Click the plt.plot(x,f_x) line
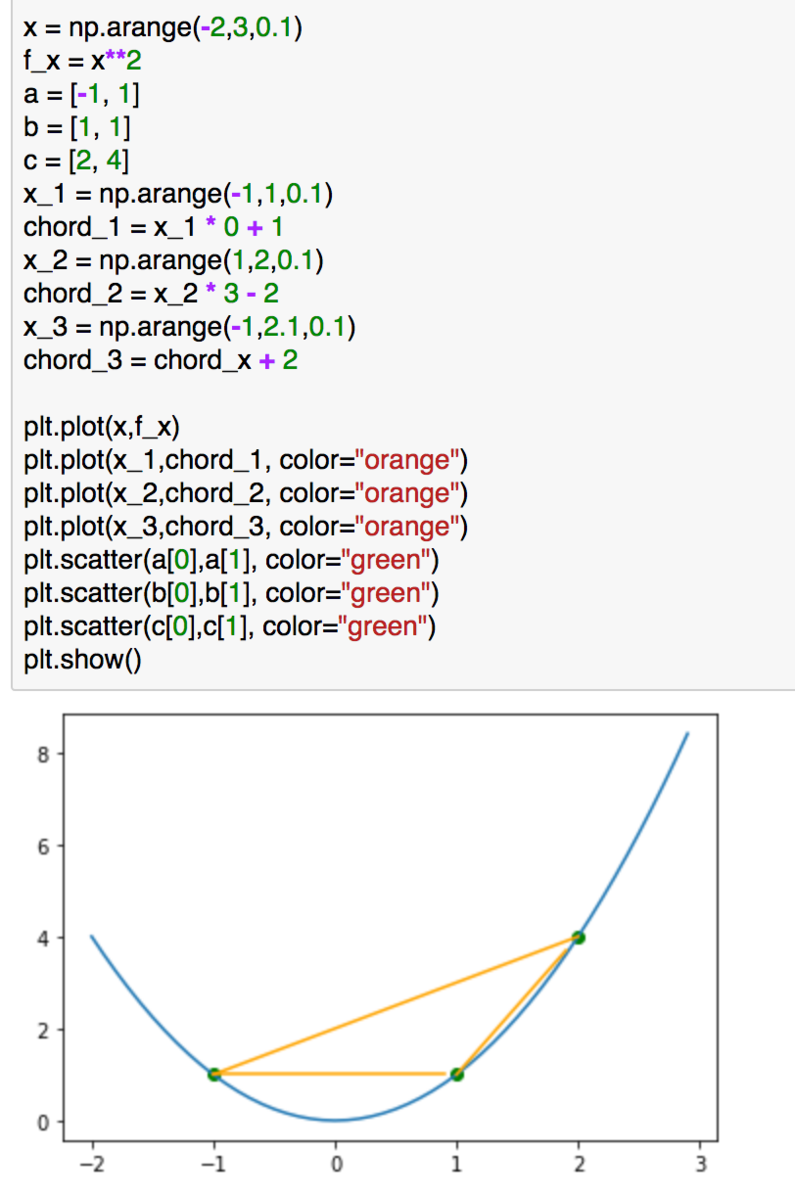Image resolution: width=795 pixels, height=1200 pixels. (x=101, y=429)
